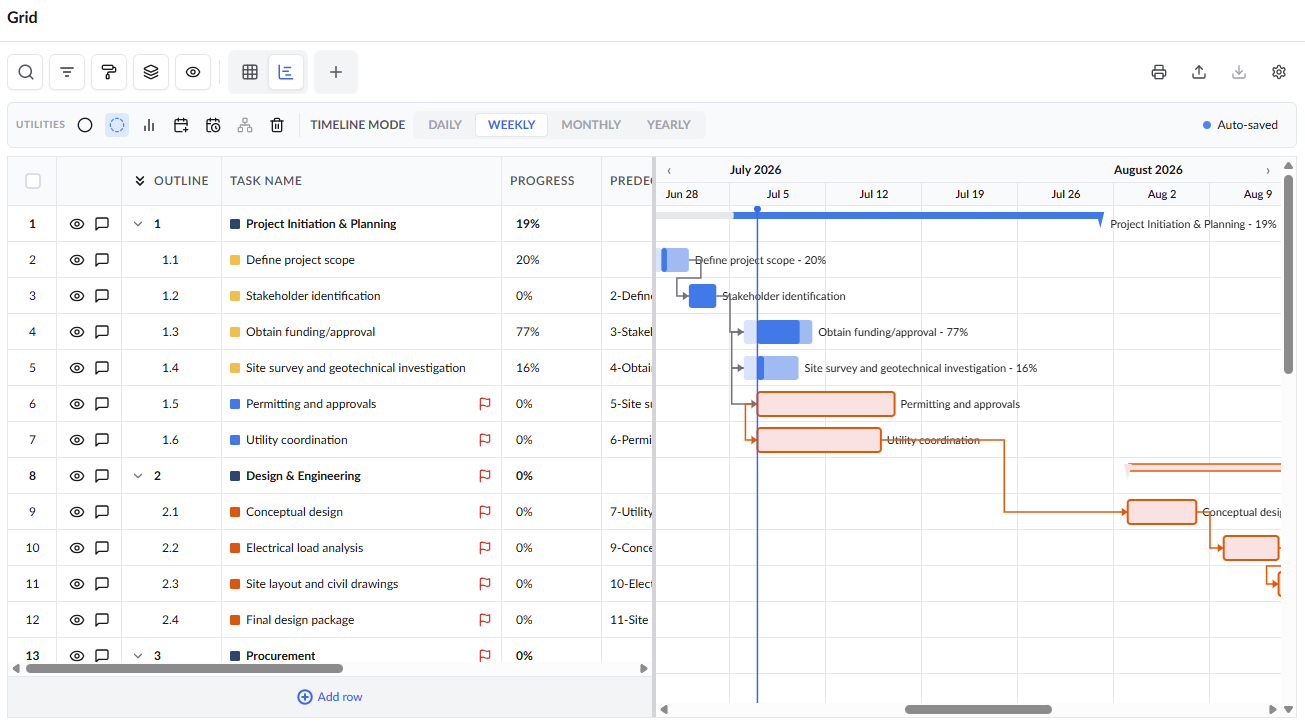
Task: Click the bar chart utility icon
Action: tap(149, 125)
